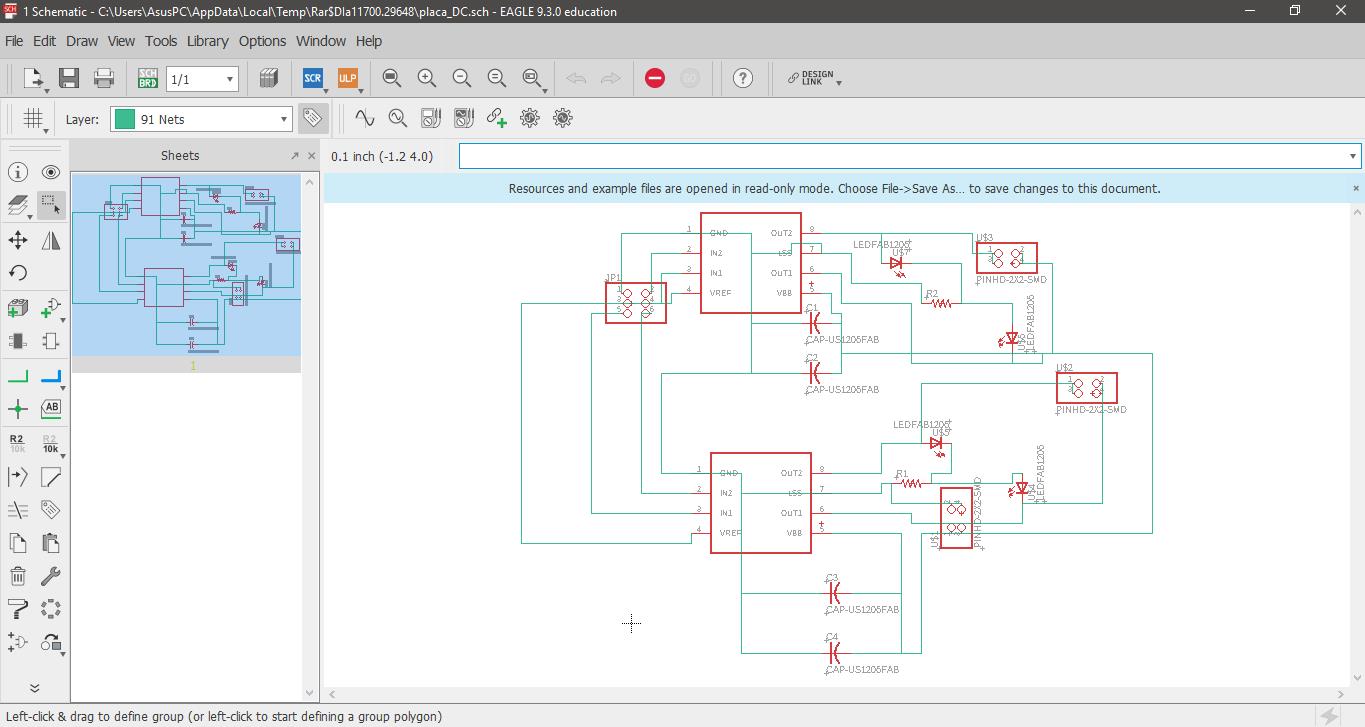This screenshot has width=1365, height=727.
Task: Dismiss the read-only mode notice
Action: pos(1356,188)
